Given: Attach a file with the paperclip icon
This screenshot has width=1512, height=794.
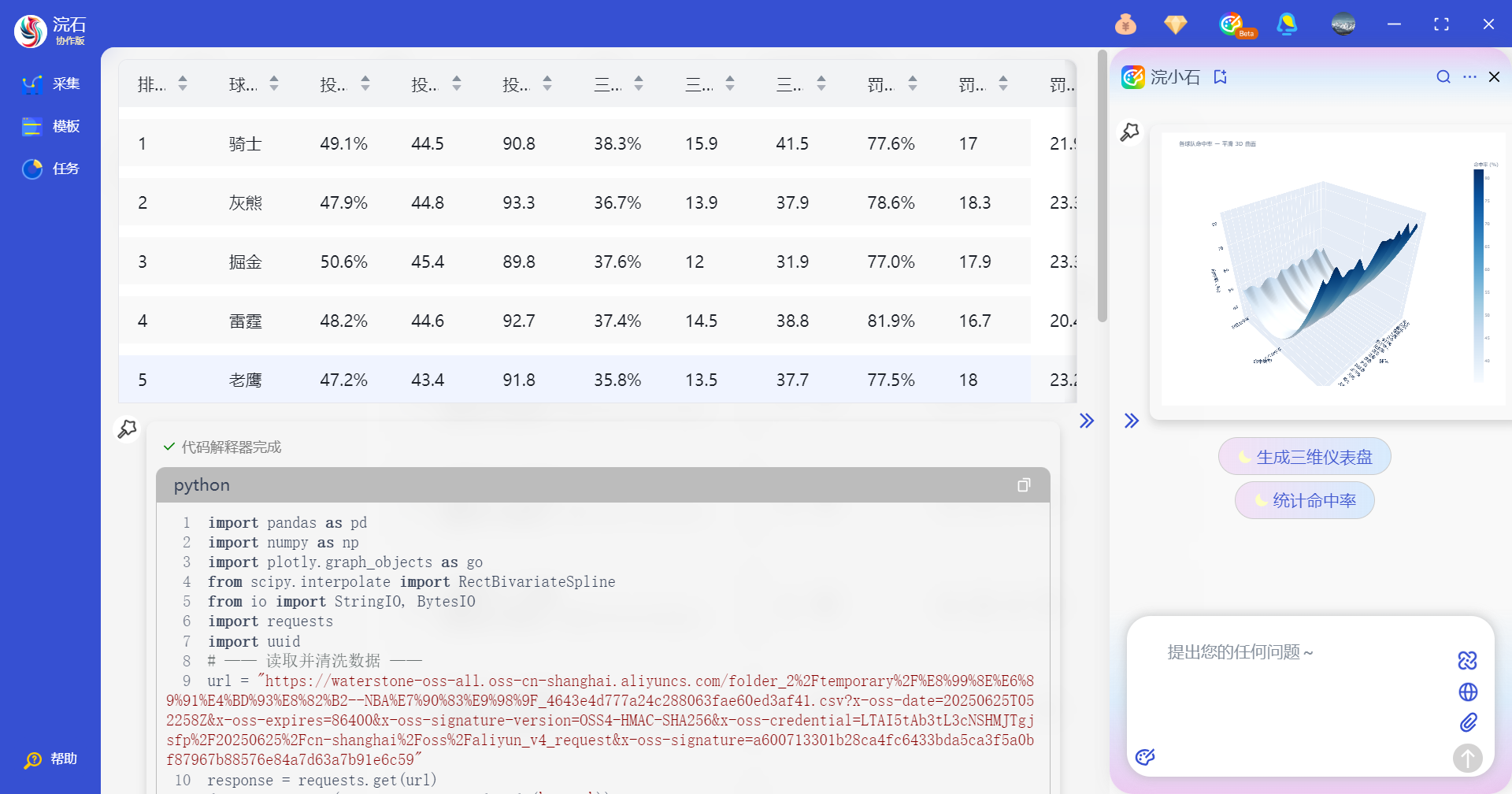Looking at the screenshot, I should (x=1468, y=723).
